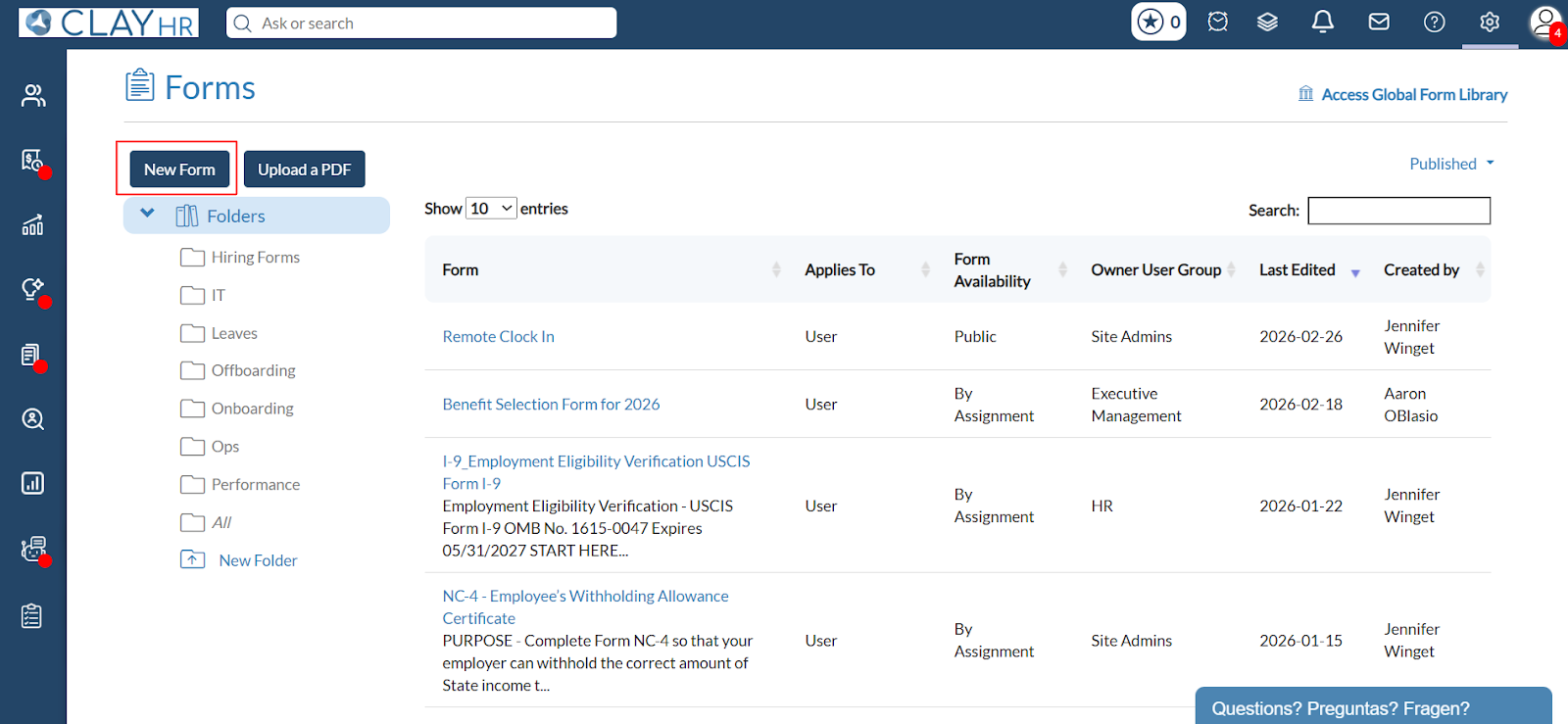
Task: Open the NC-4 Withholding Allowance form link
Action: pos(585,606)
